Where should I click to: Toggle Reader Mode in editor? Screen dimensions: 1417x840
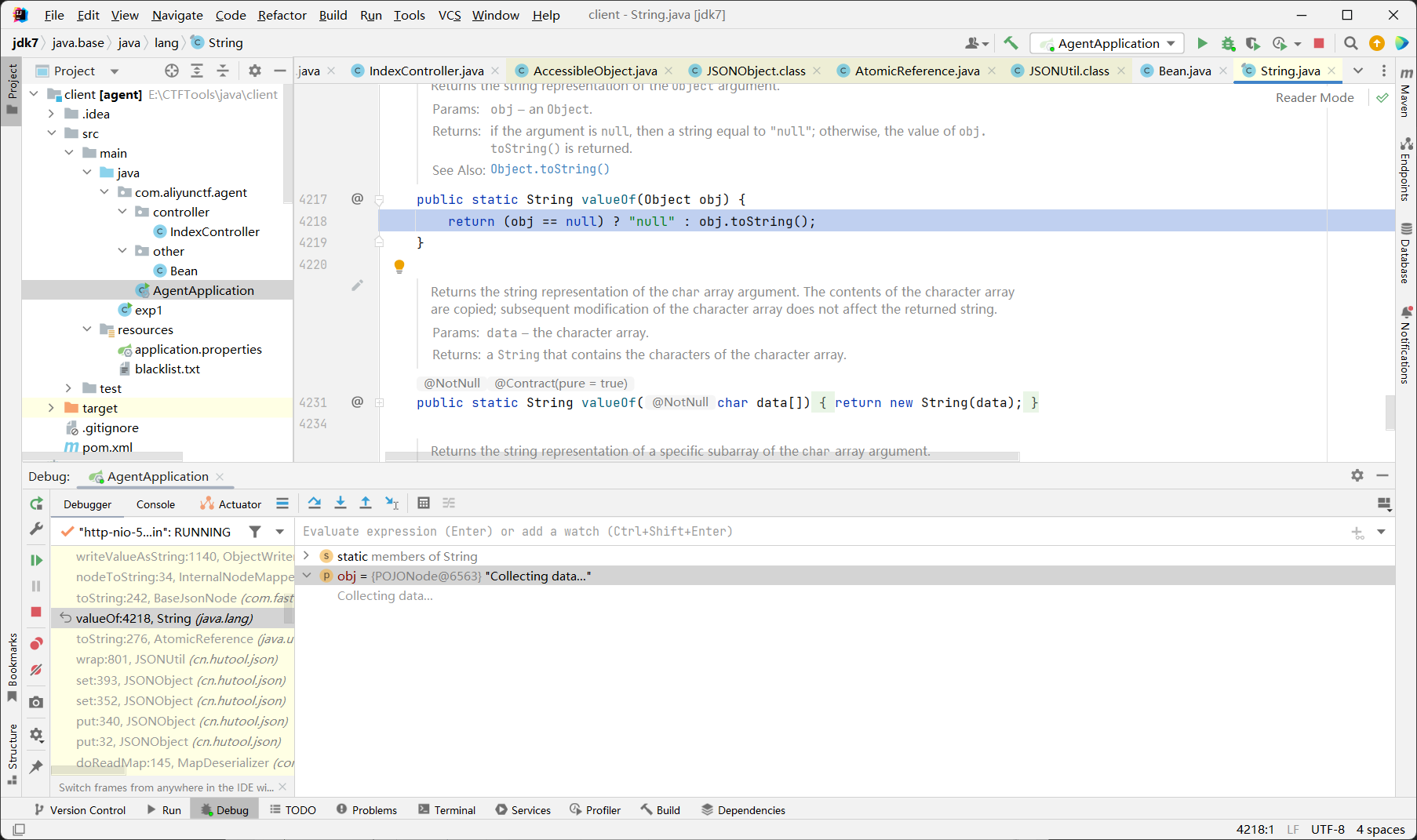pos(1315,97)
